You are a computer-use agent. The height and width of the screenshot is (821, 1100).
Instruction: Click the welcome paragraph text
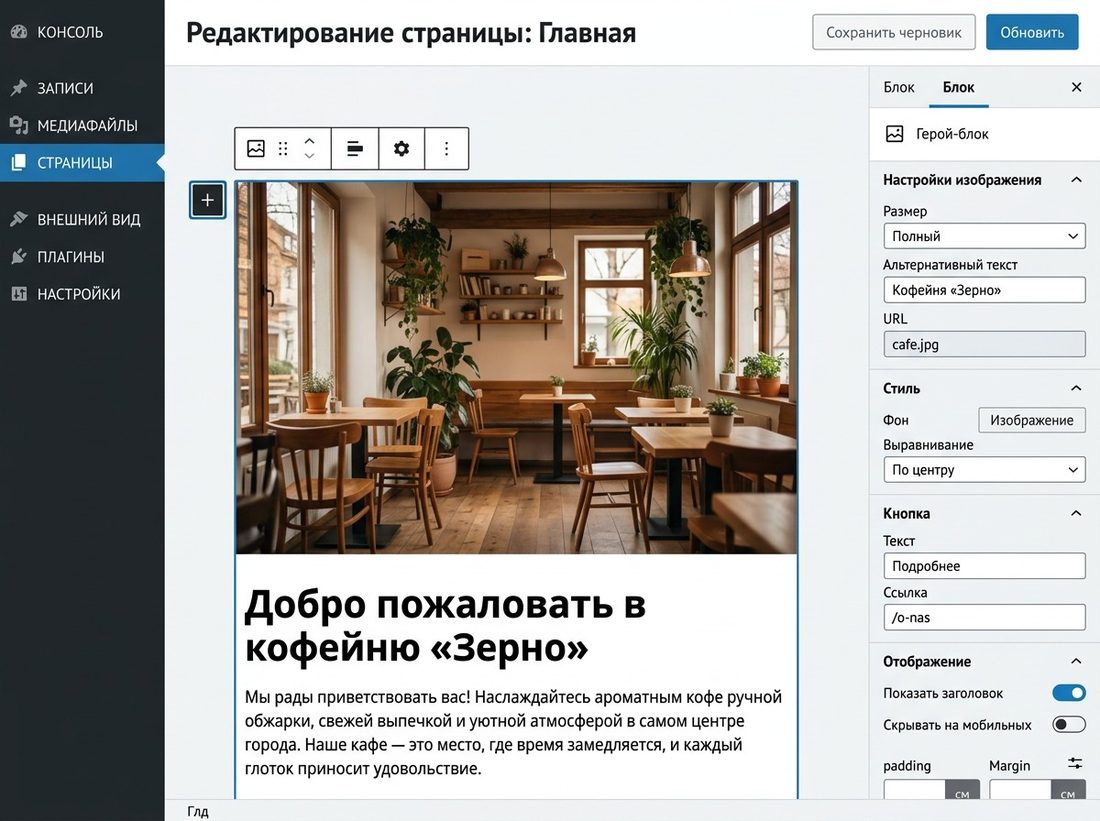(513, 733)
